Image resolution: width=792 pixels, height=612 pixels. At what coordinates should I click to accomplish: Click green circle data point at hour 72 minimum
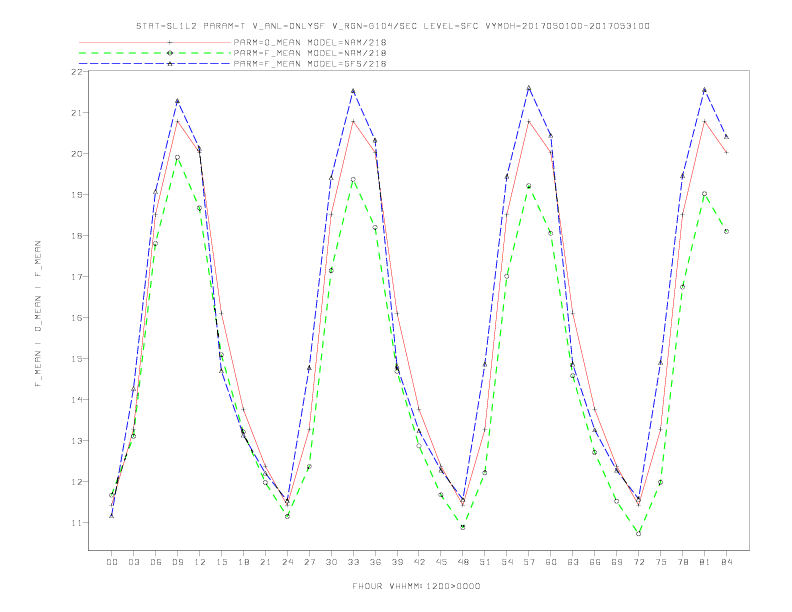click(638, 533)
